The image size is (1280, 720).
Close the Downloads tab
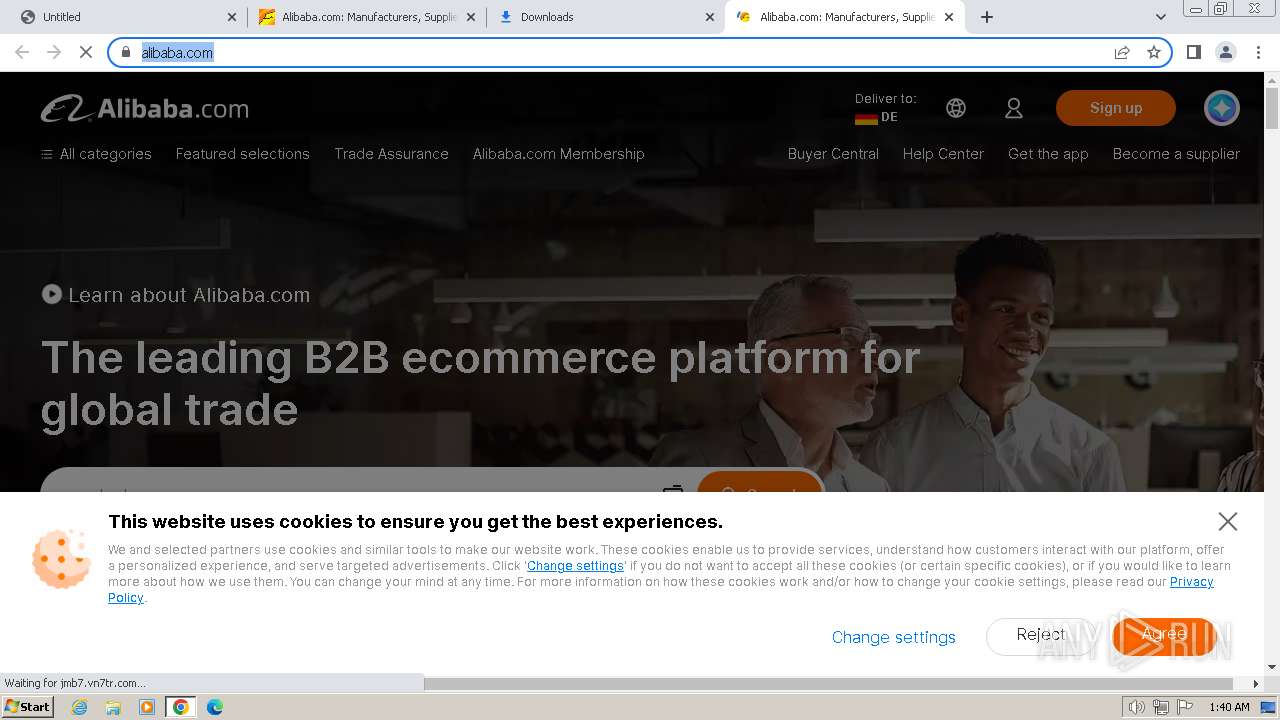pos(710,17)
